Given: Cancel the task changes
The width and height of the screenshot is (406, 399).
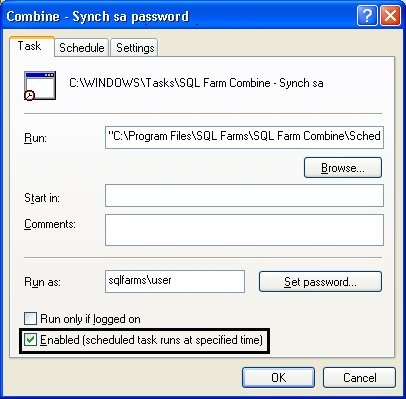Looking at the screenshot, I should [x=359, y=378].
